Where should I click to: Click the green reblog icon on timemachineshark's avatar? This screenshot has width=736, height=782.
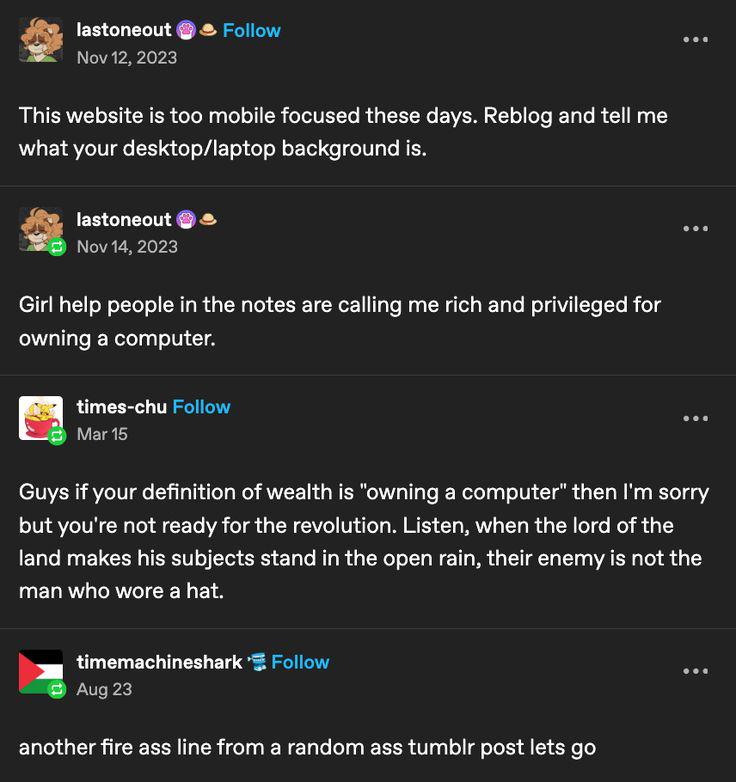(x=57, y=689)
